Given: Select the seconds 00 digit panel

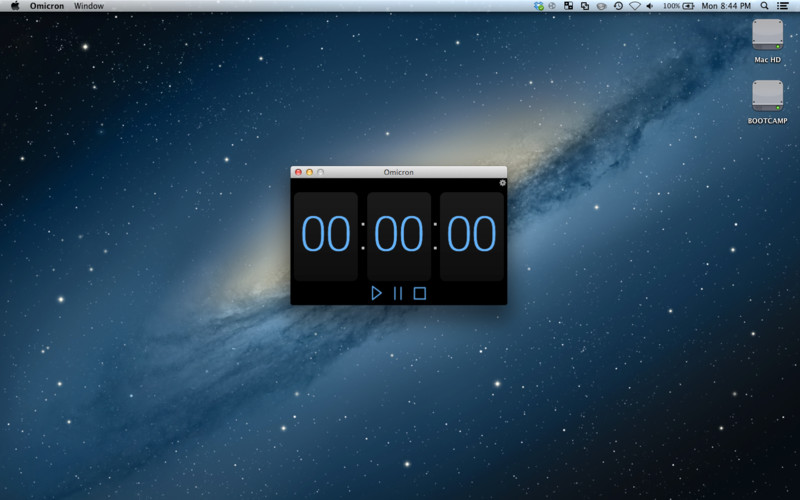Looking at the screenshot, I should 472,236.
